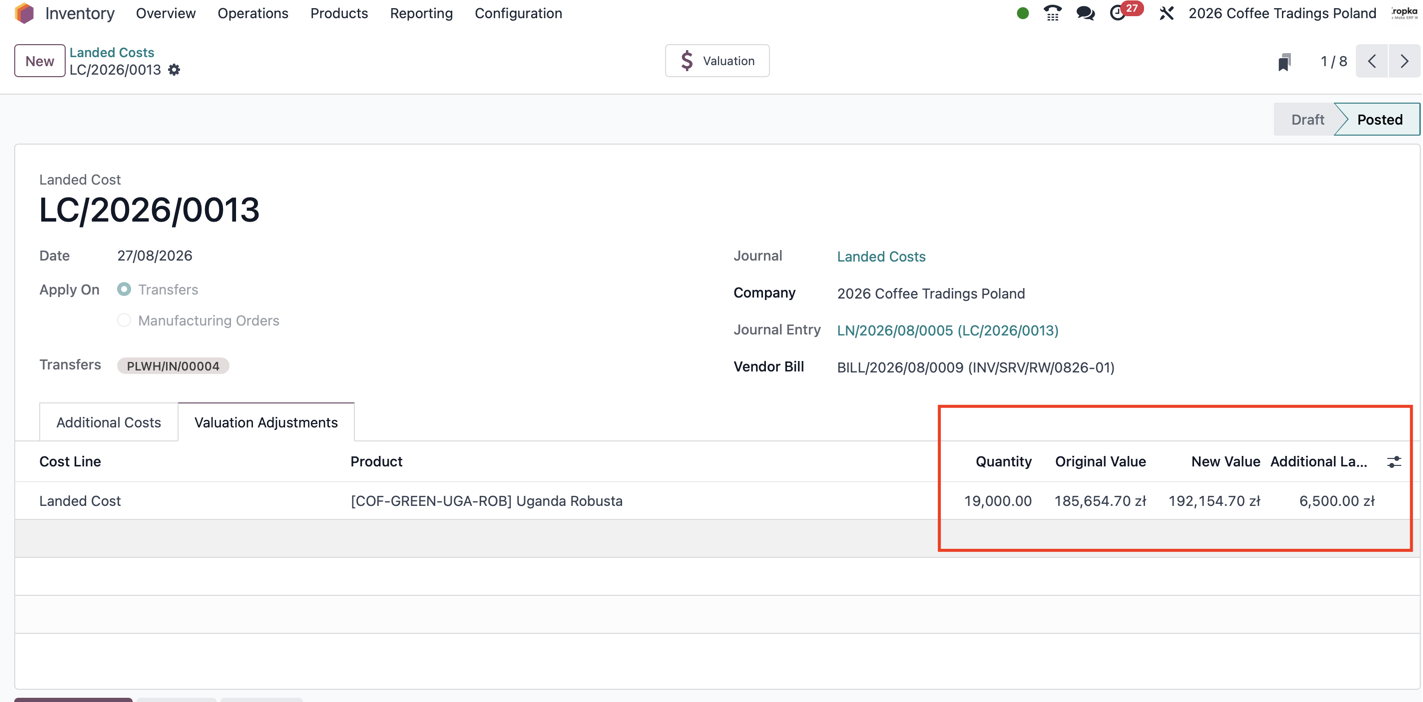
Task: Click the quantity 19,000.00 cell
Action: pyautogui.click(x=997, y=501)
